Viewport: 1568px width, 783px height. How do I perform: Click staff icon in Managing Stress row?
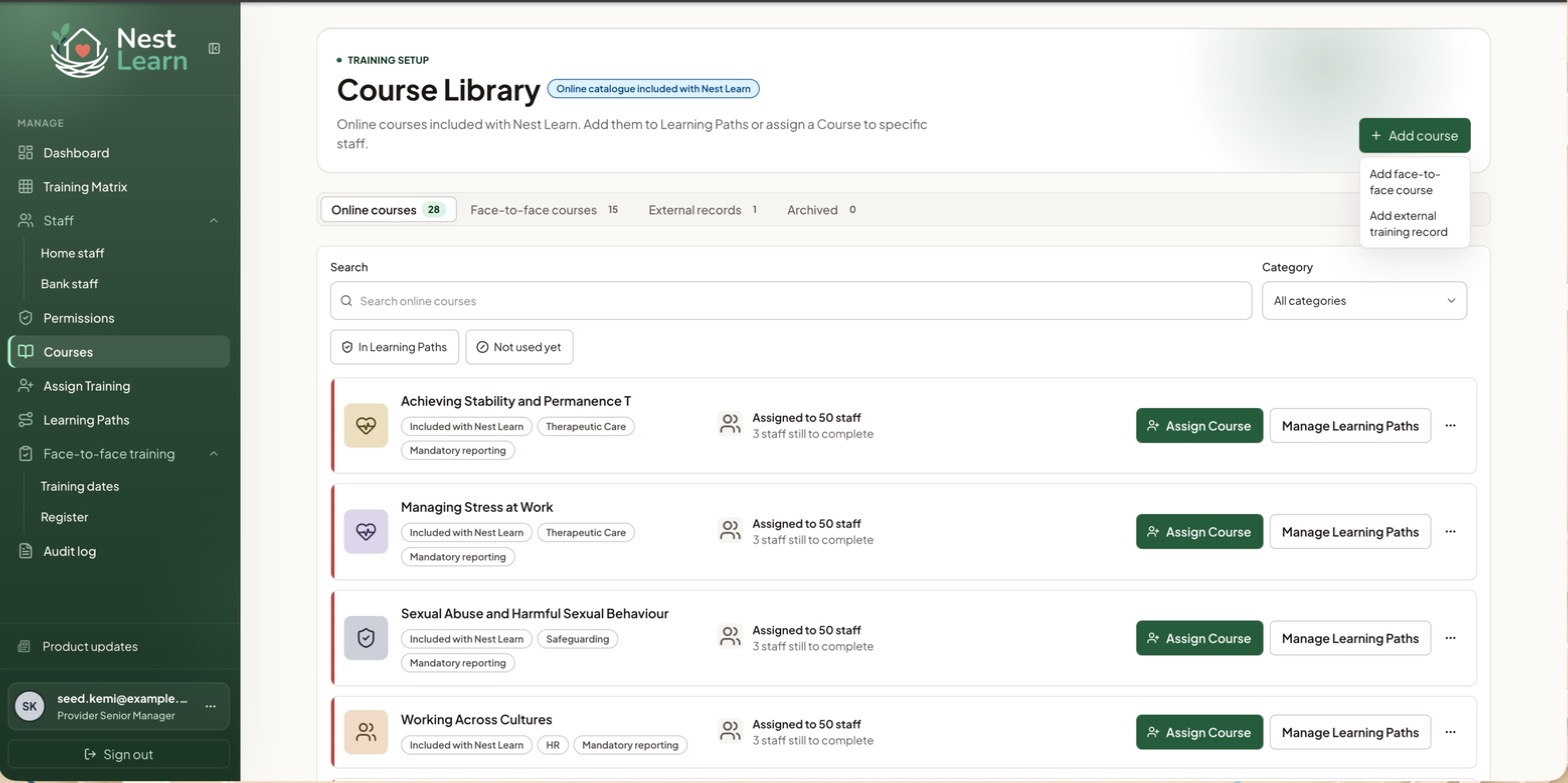(x=731, y=531)
